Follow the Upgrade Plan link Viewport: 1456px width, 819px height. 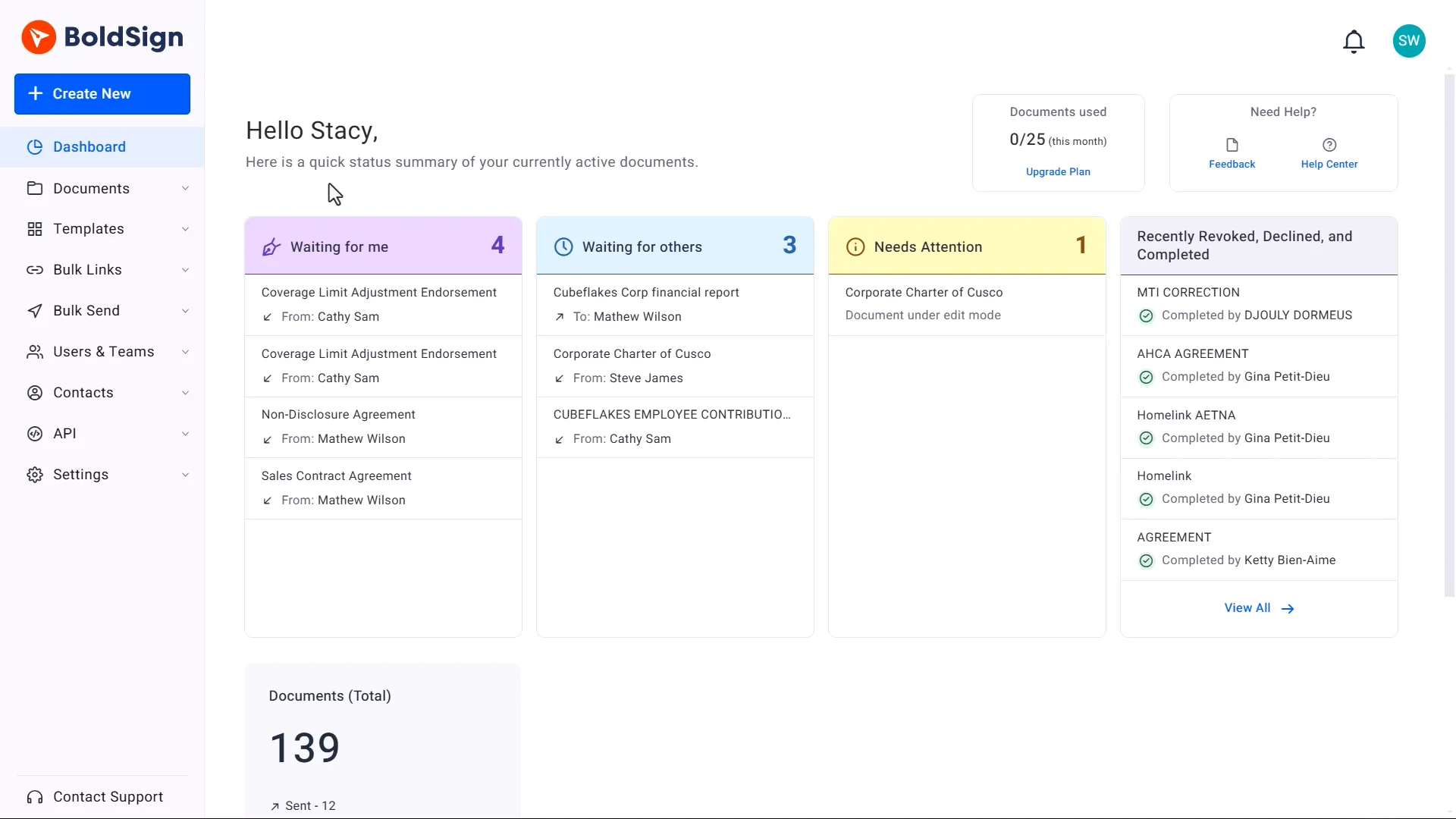[x=1058, y=172]
